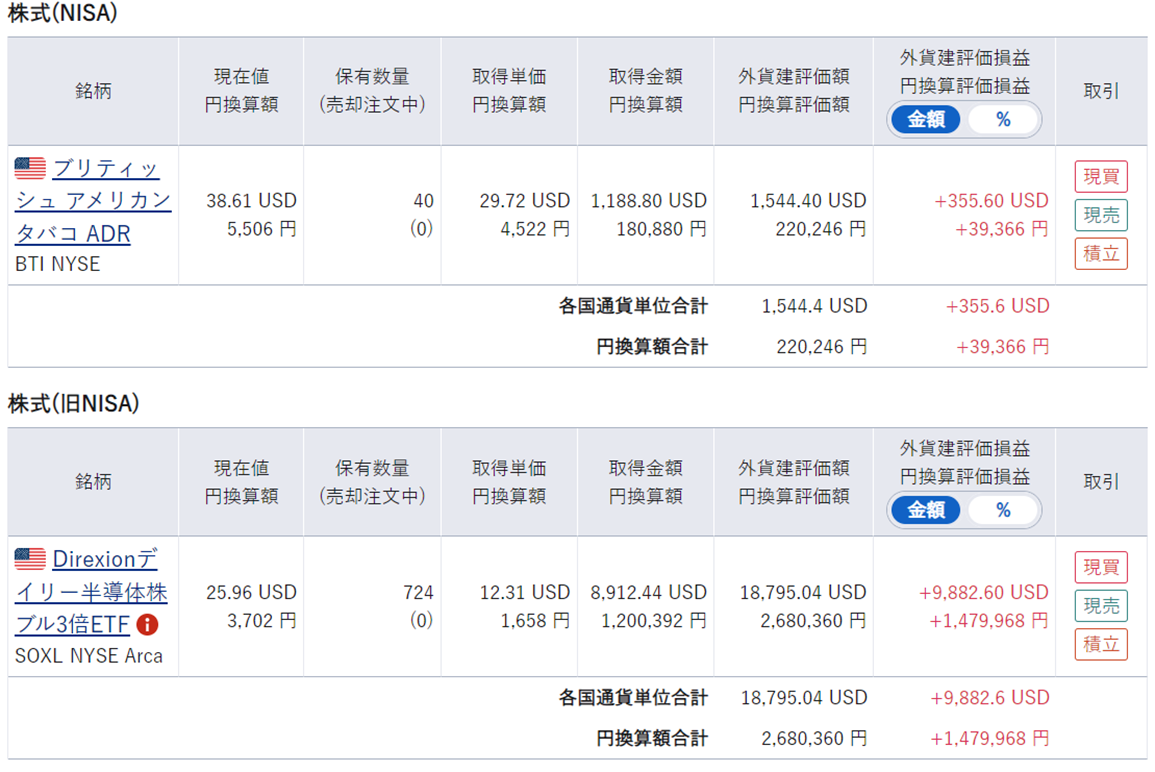Viewport: 1155px width, 772px height.
Task: Click the +39,366 円 in BTI row
Action: (x=1001, y=229)
